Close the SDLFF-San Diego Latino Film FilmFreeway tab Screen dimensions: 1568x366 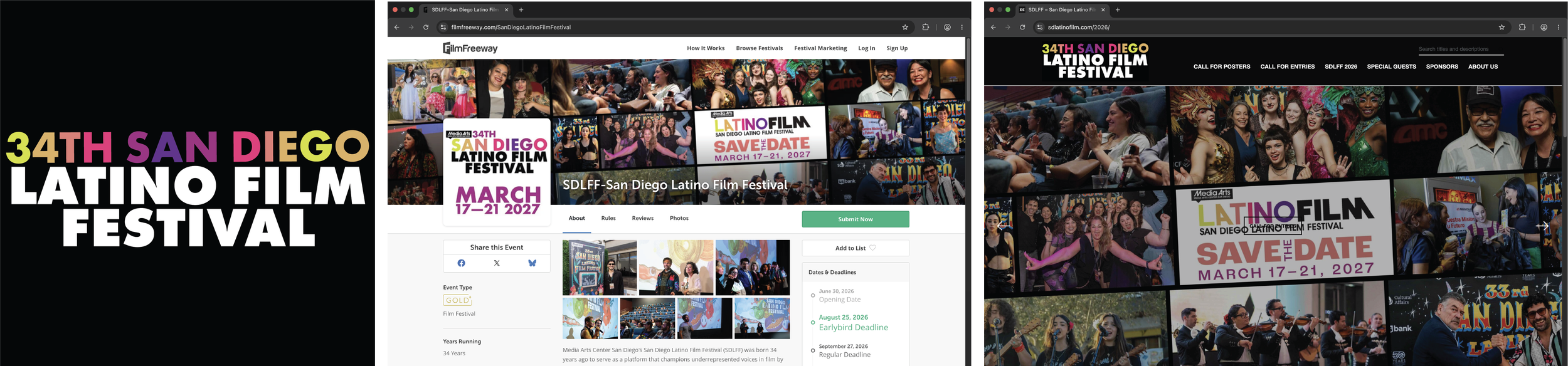coord(507,9)
